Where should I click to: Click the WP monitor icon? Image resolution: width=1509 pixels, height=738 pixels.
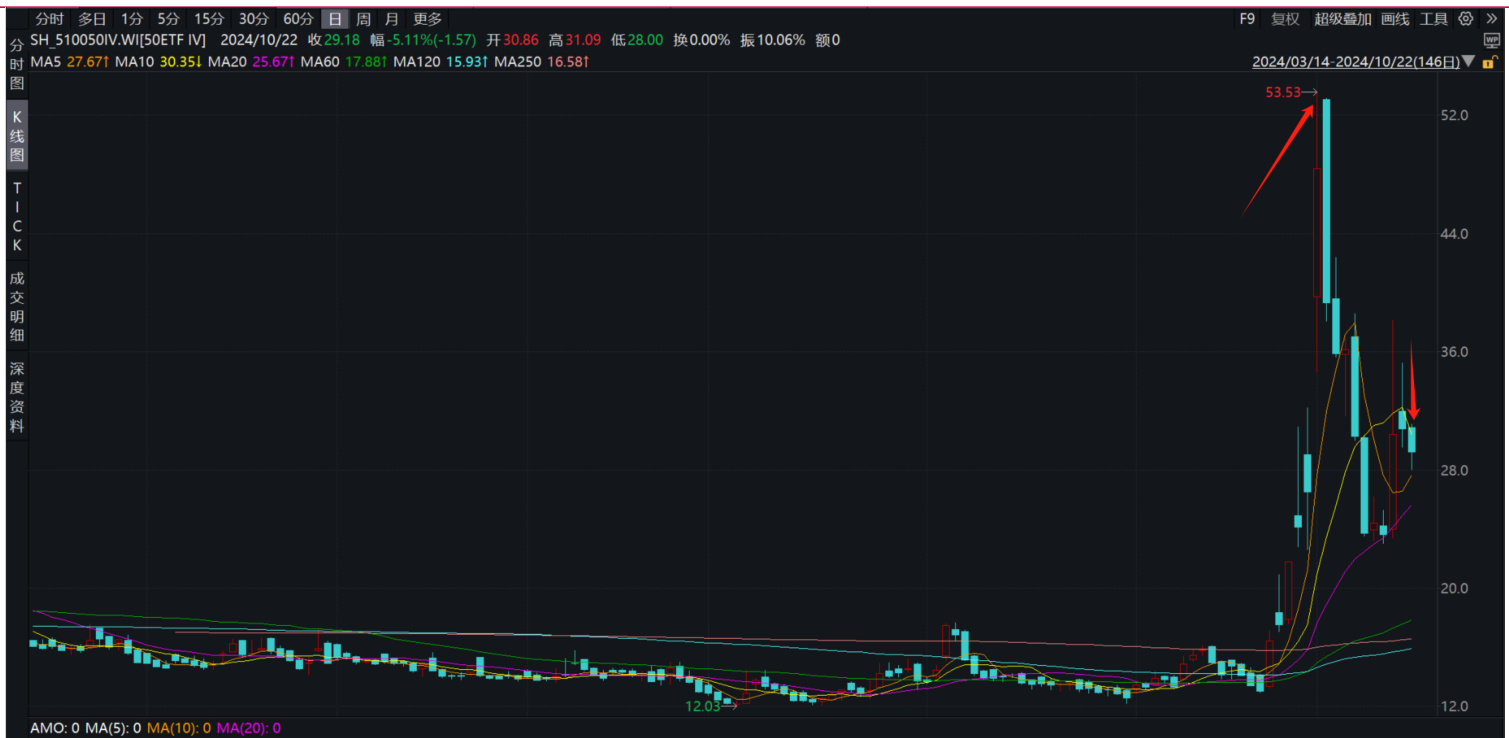pos(1491,40)
